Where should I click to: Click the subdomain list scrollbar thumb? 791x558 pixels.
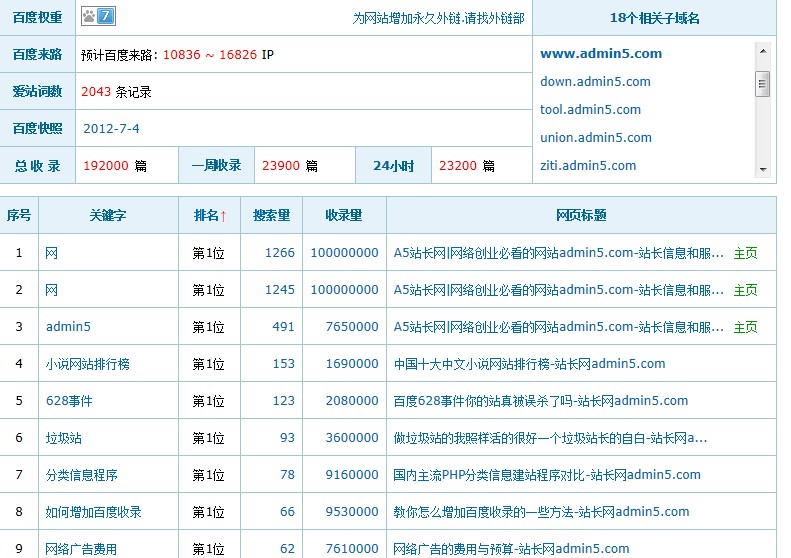[x=762, y=84]
